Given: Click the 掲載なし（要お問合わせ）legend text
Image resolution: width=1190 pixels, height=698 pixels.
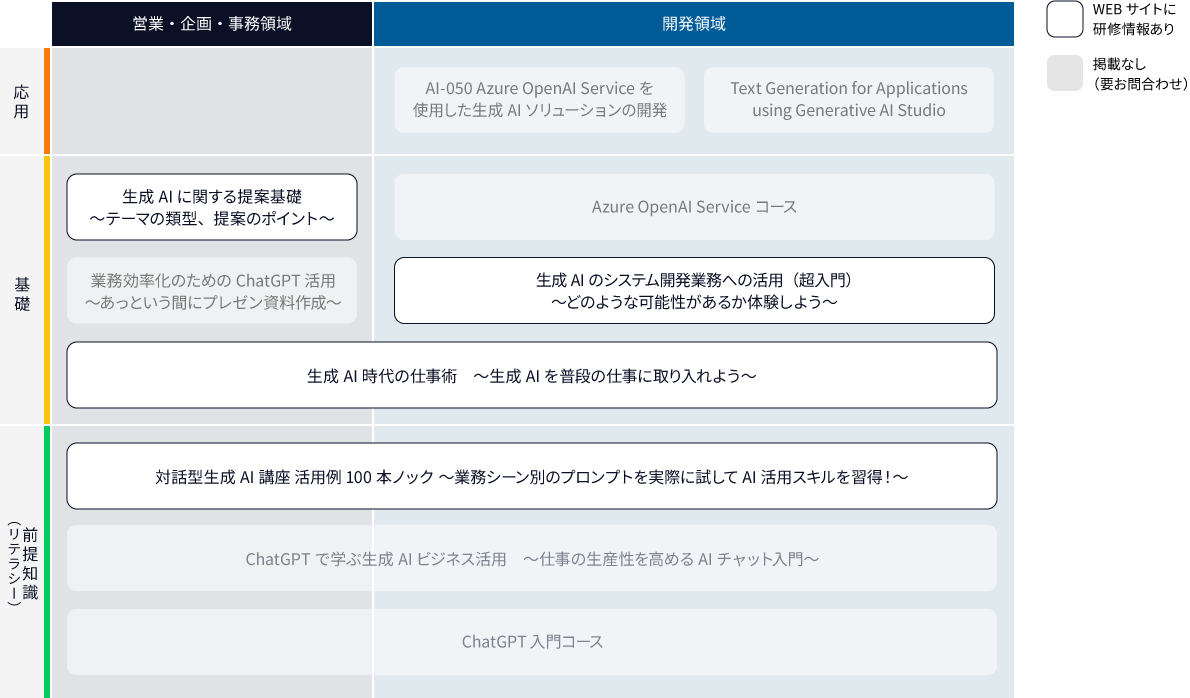Looking at the screenshot, I should (1140, 74).
